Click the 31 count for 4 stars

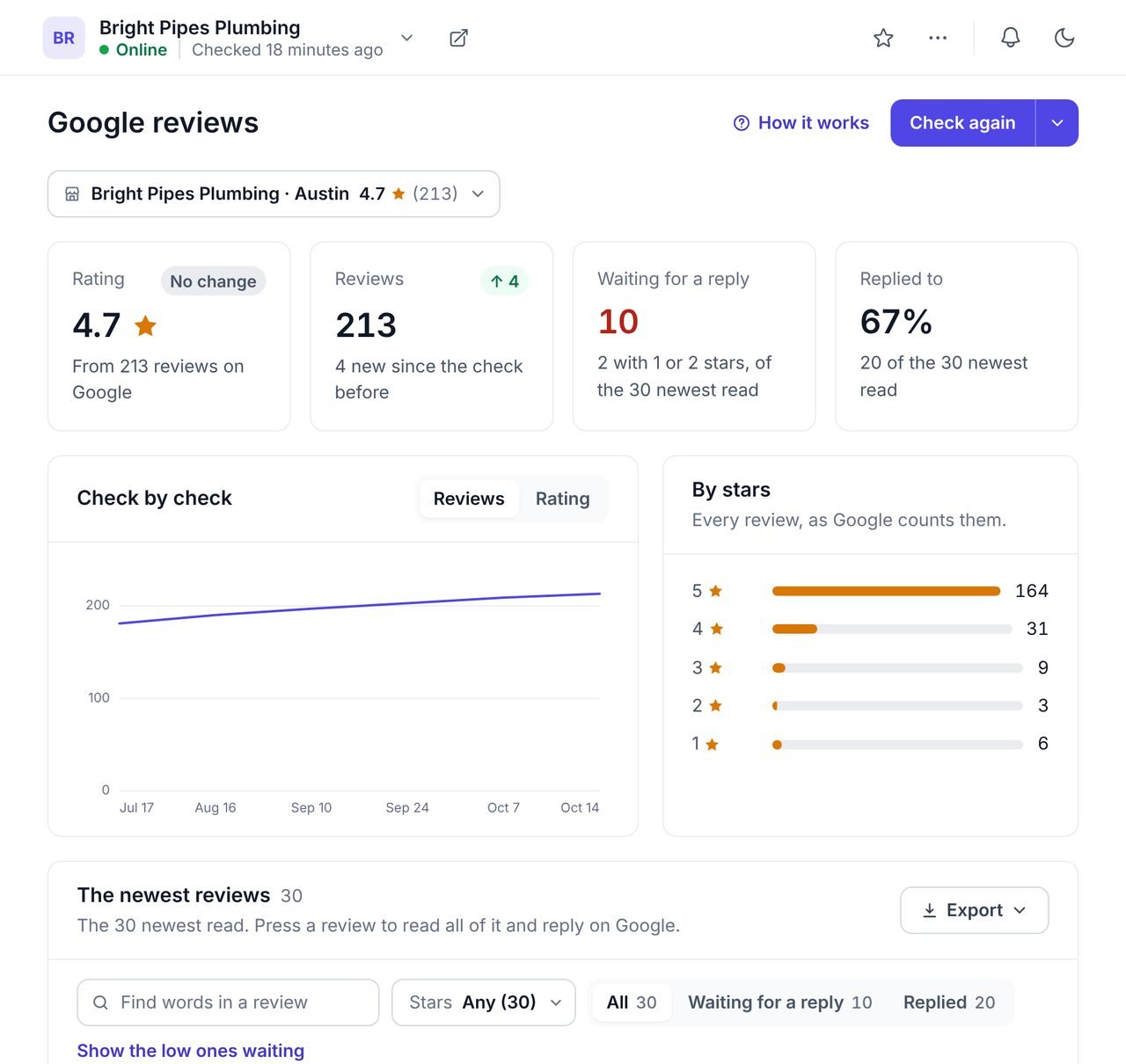tap(1037, 629)
